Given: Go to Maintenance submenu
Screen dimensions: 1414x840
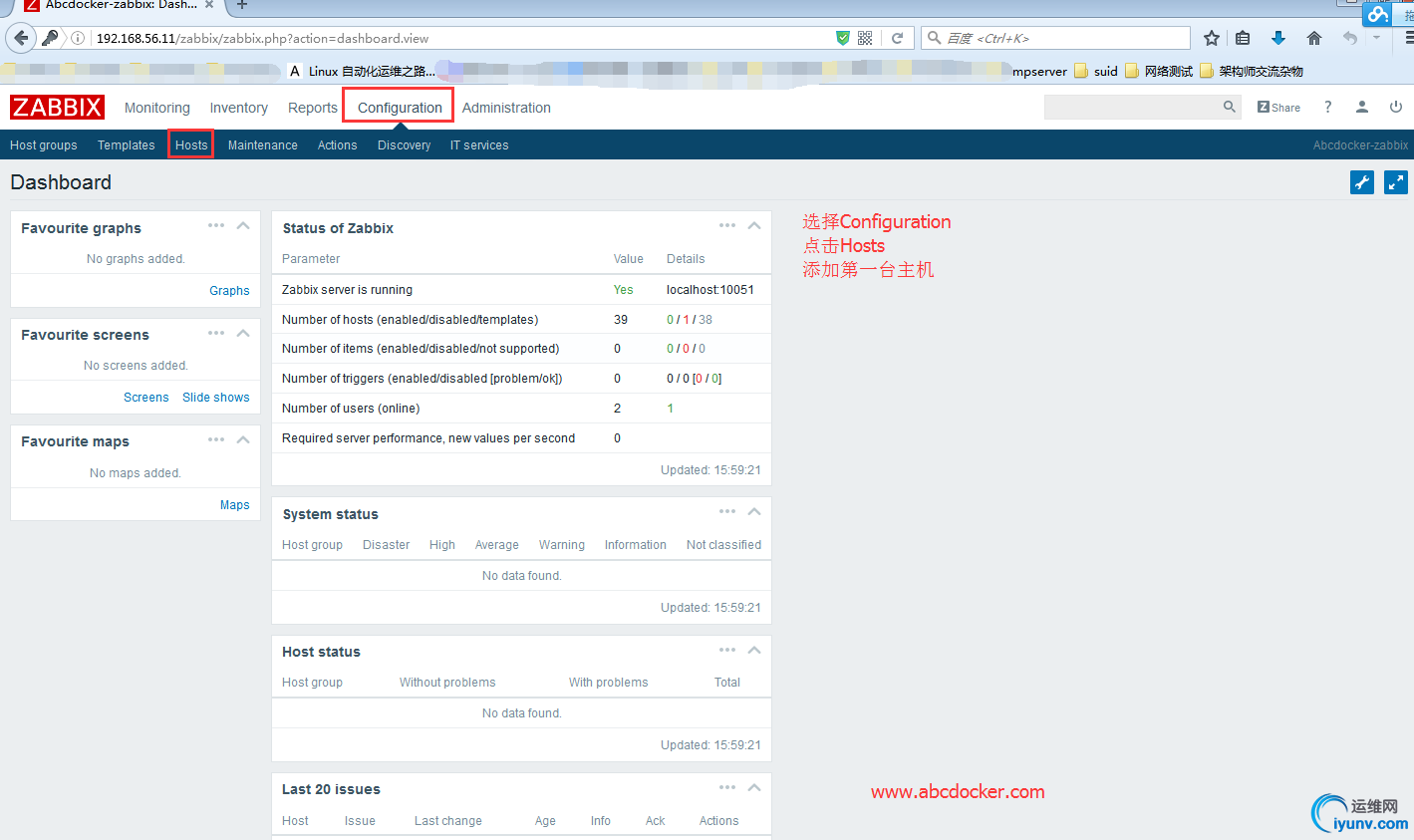Looking at the screenshot, I should pyautogui.click(x=263, y=145).
